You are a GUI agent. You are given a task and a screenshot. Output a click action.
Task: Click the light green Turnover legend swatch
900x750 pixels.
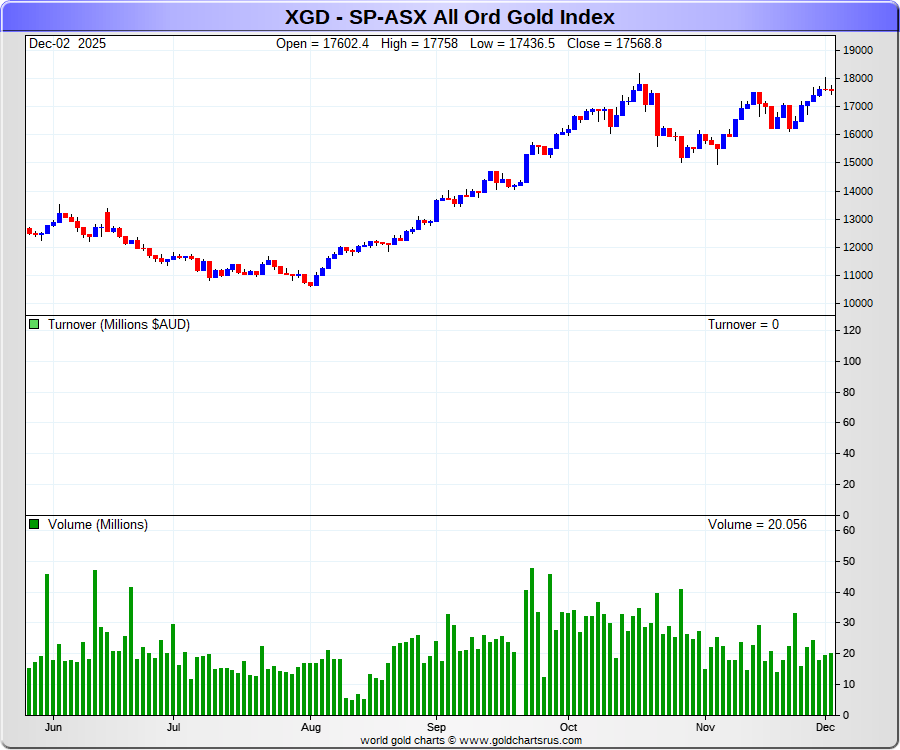pos(34,324)
